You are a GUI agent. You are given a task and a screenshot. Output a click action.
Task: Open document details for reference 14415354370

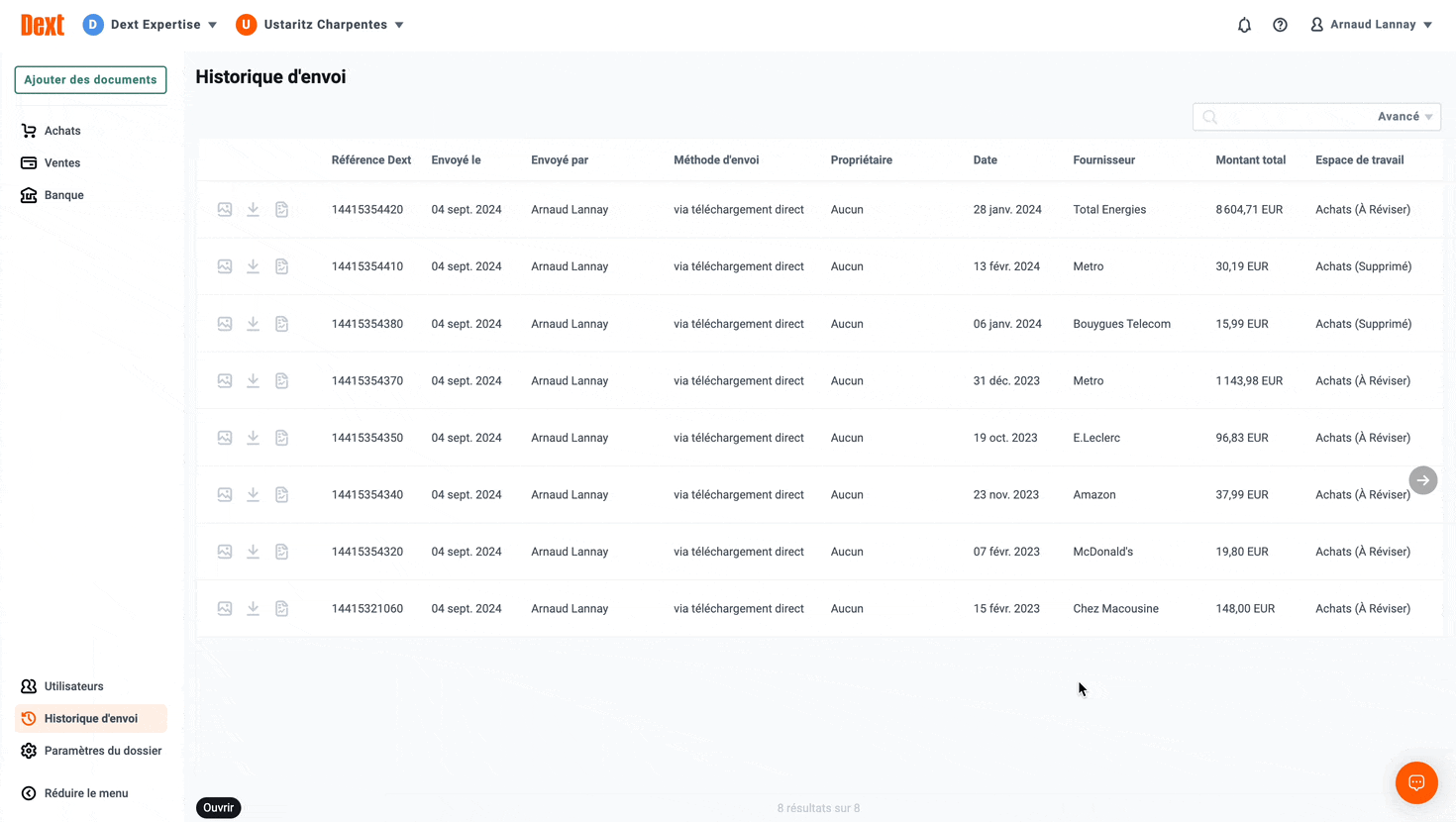point(282,380)
